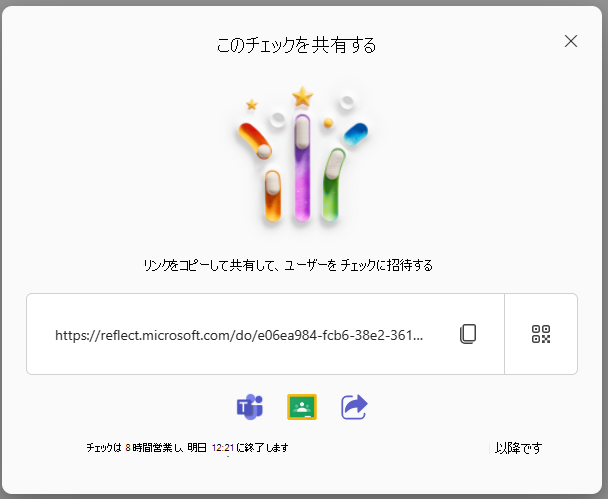Screen dimensions: 608x499
Task: Share the check-in to Microsoft Teams
Action: pos(250,407)
